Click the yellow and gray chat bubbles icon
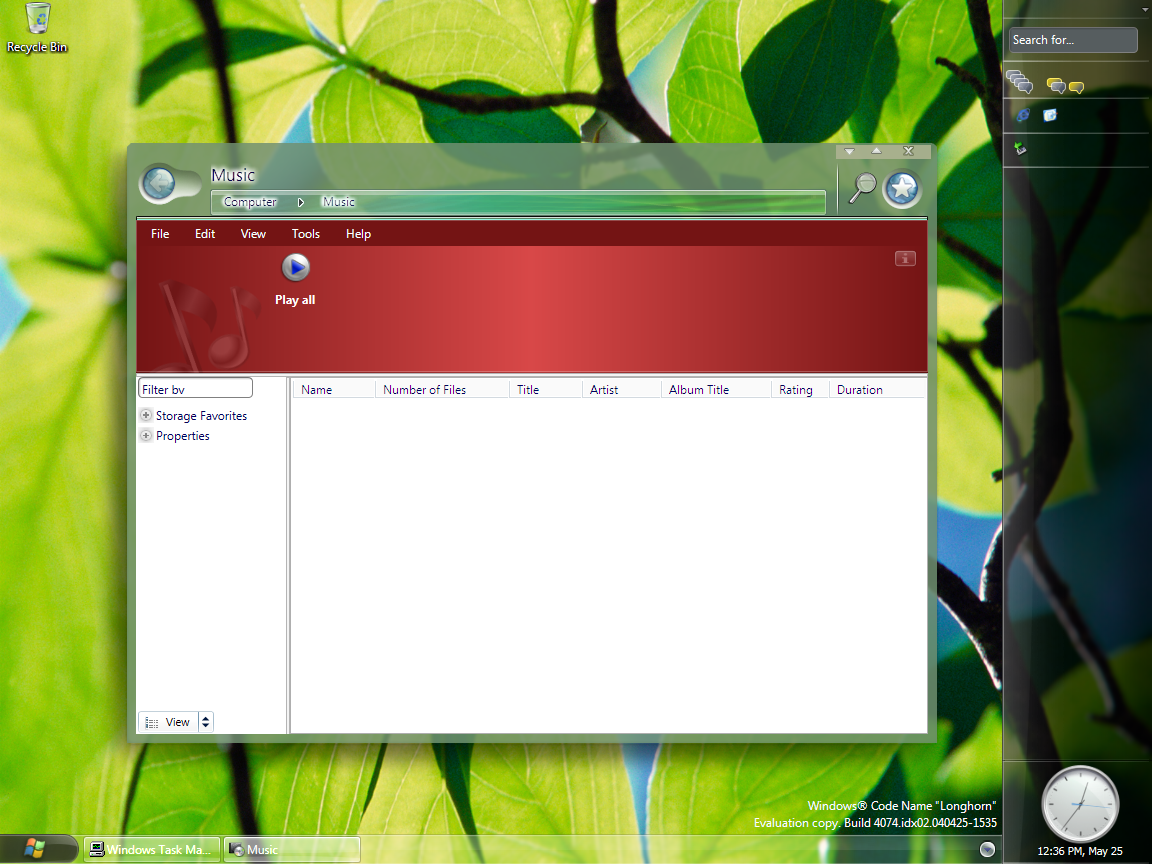Viewport: 1152px width, 864px height. [x=1056, y=86]
